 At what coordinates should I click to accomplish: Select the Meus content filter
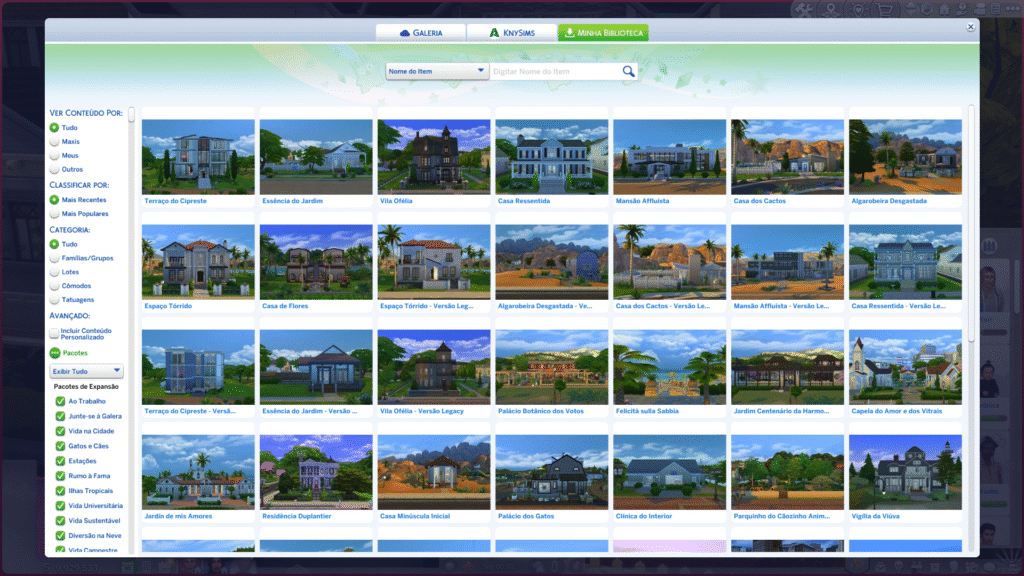coord(54,155)
